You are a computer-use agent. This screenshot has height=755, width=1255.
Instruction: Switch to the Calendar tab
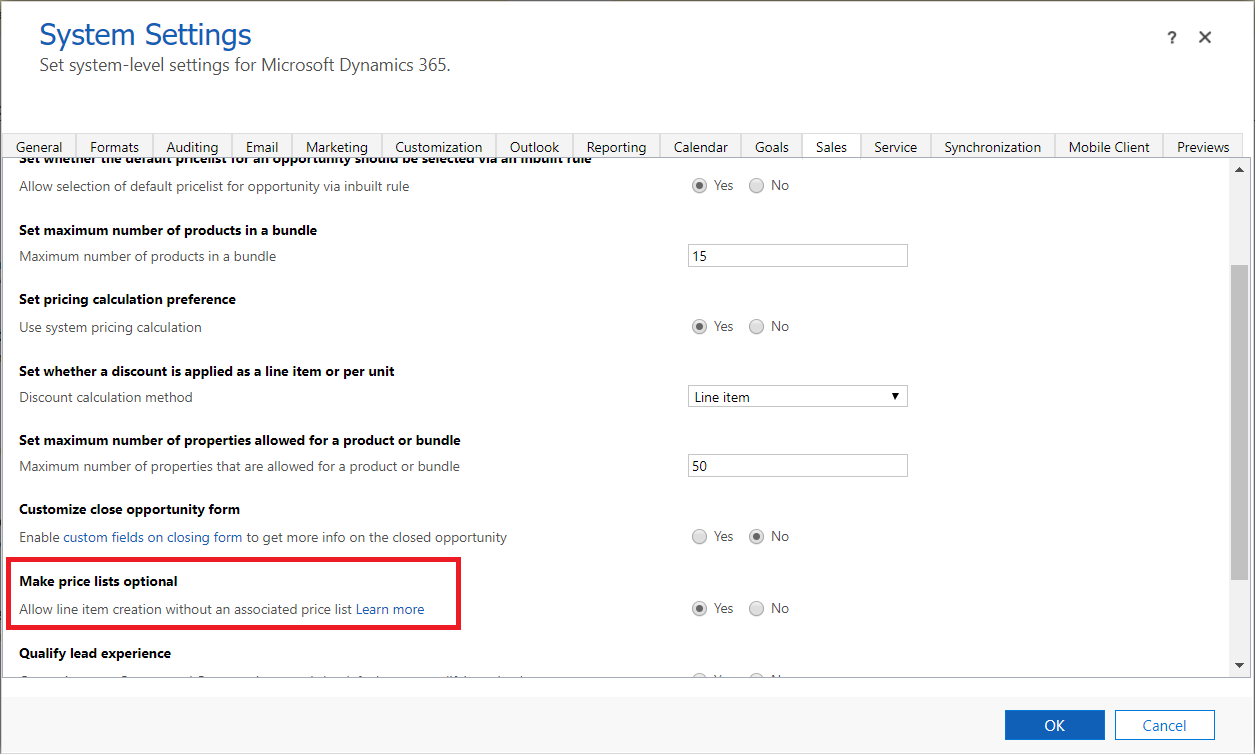point(701,147)
